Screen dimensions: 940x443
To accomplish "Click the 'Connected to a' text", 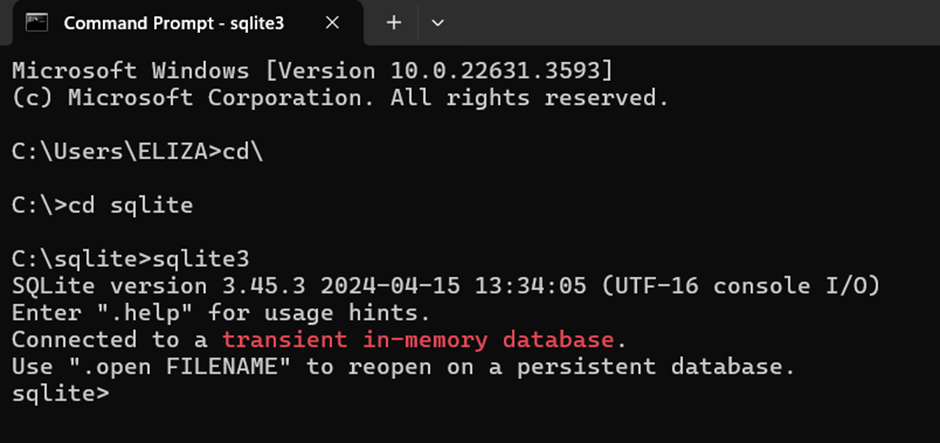I will click(x=110, y=340).
